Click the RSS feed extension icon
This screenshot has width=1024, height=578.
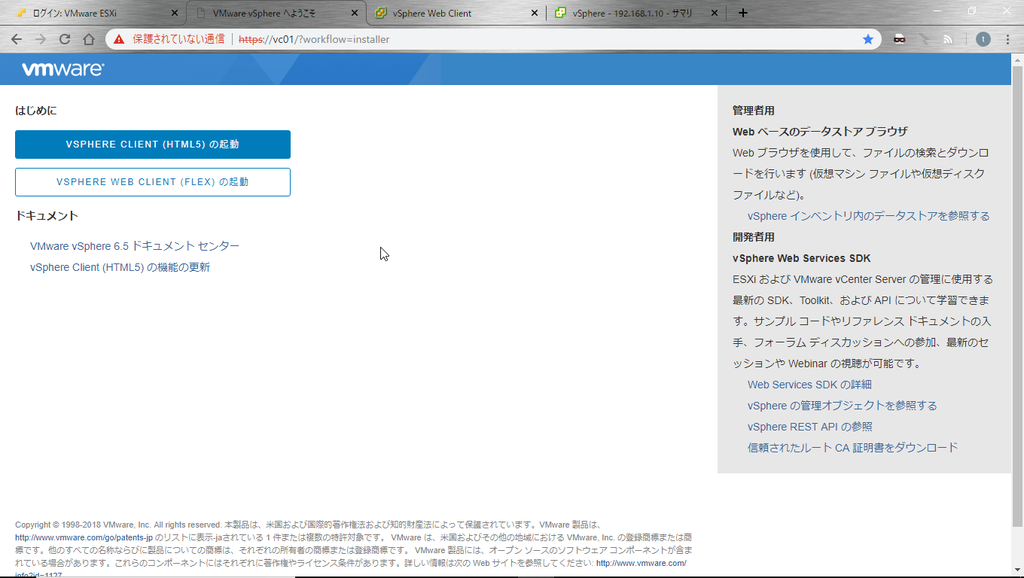click(x=947, y=37)
